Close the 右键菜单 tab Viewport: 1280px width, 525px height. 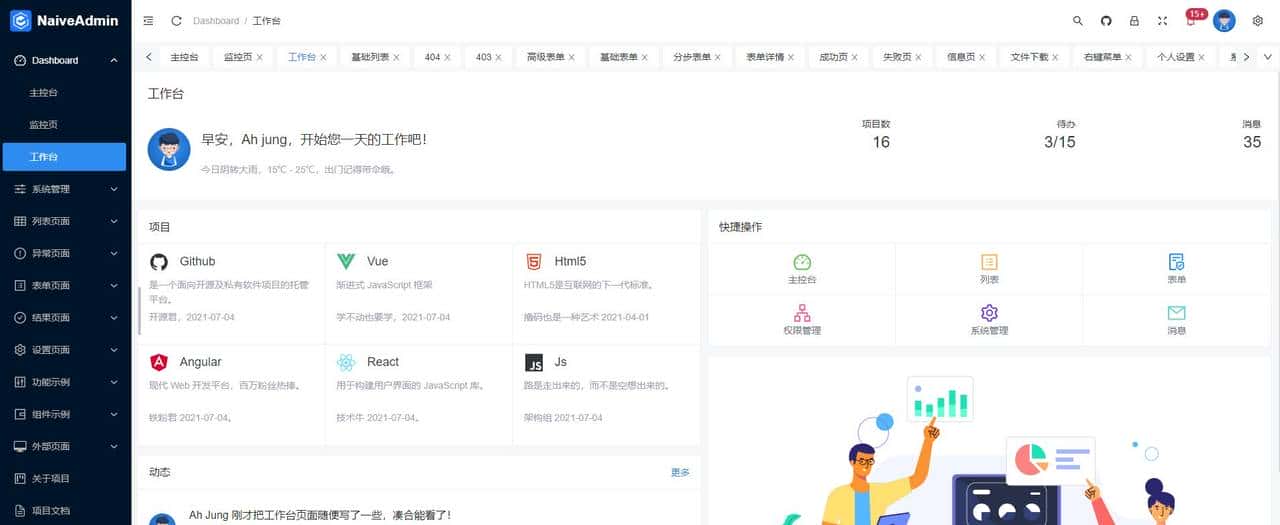click(1129, 57)
